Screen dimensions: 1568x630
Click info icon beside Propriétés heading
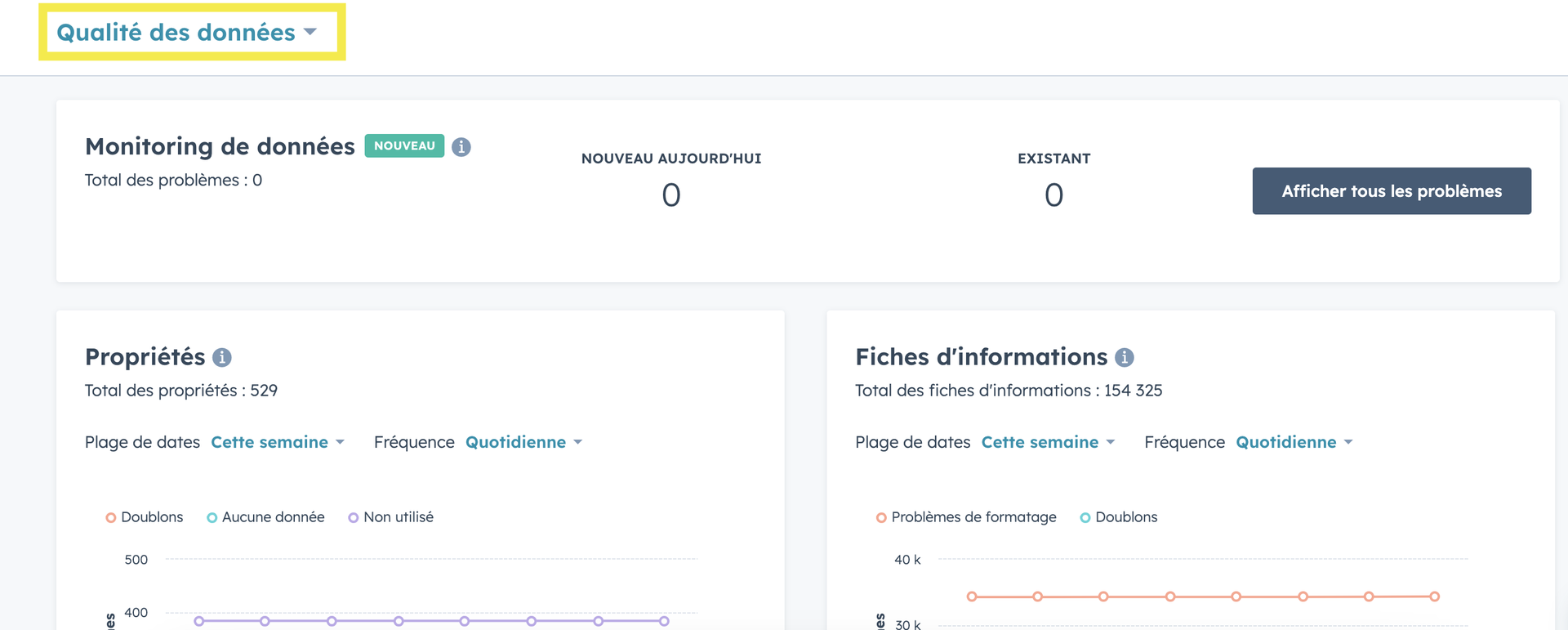pos(222,357)
